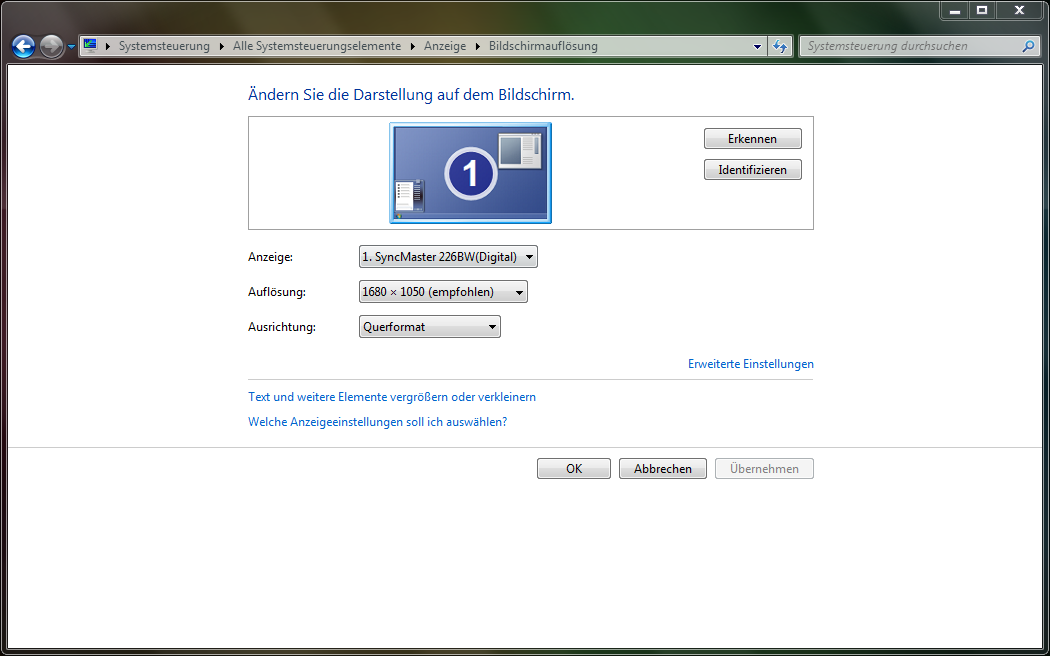Minimize the window
The image size is (1050, 656).
(x=955, y=11)
